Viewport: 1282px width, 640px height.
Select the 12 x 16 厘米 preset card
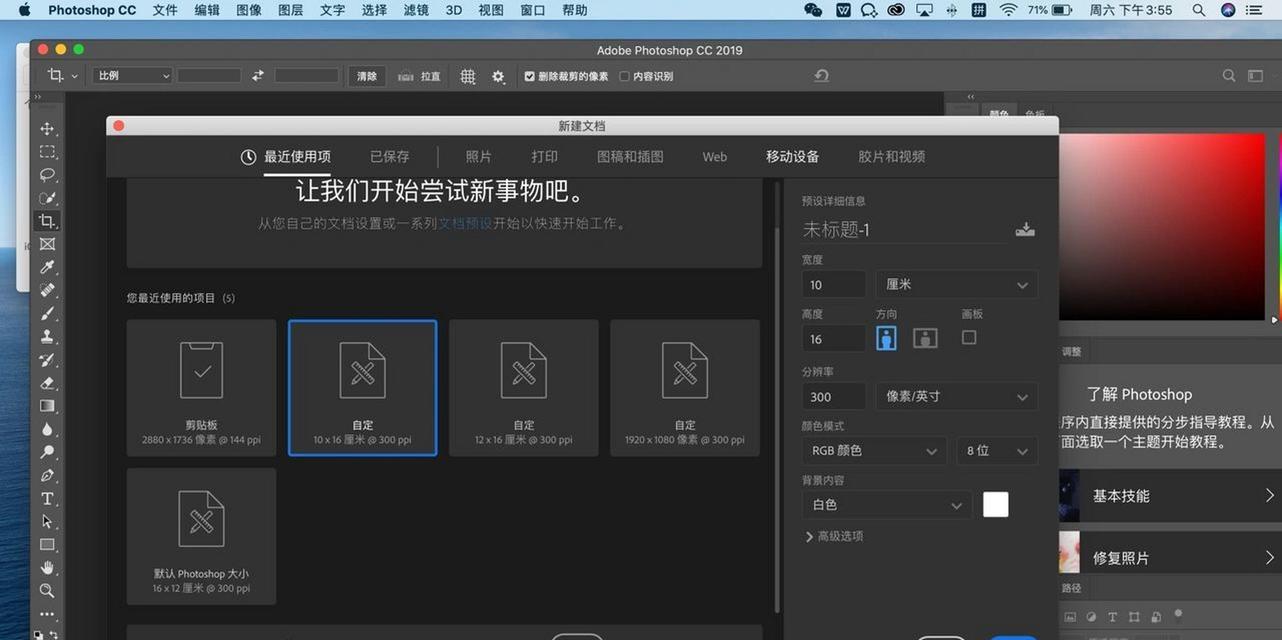pos(524,388)
